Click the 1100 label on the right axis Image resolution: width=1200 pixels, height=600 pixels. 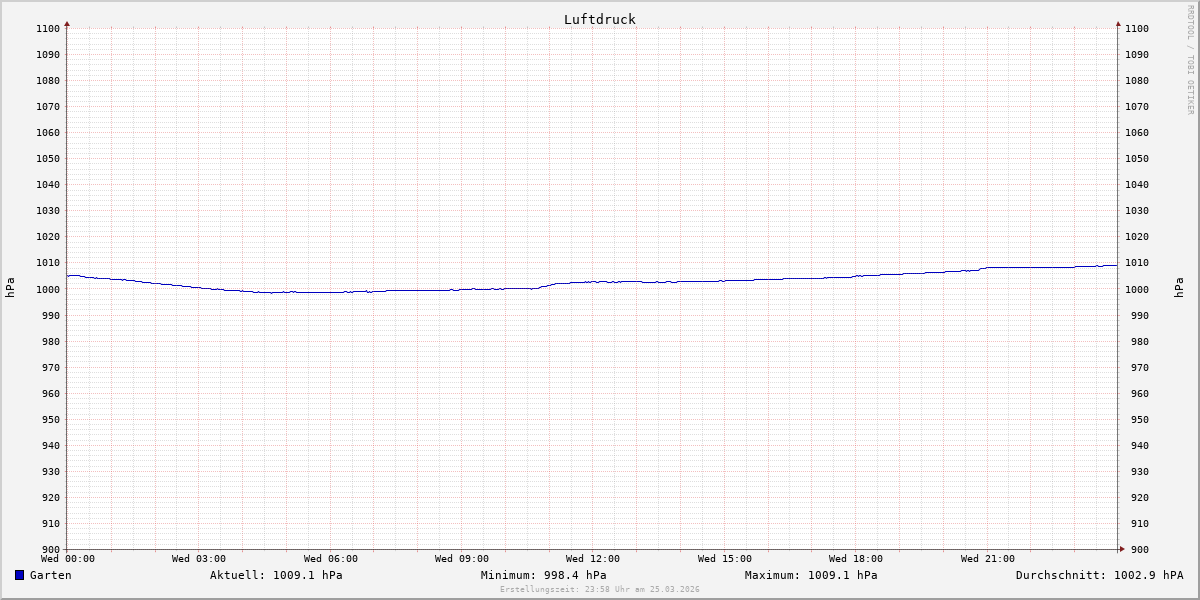[x=1136, y=29]
